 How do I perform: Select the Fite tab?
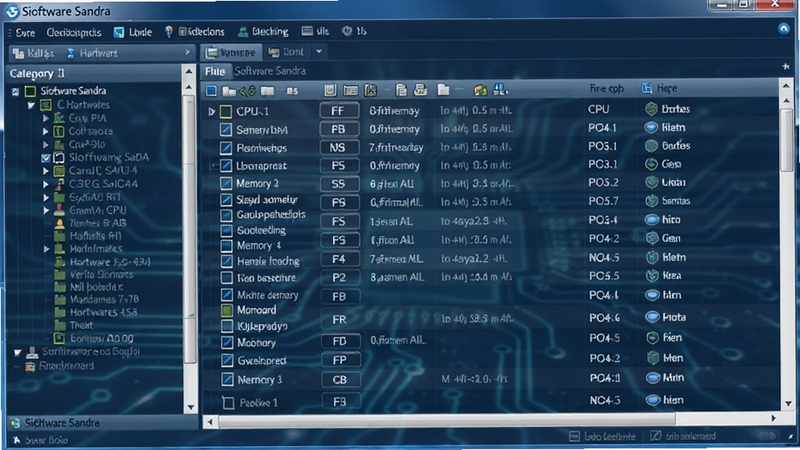215,71
